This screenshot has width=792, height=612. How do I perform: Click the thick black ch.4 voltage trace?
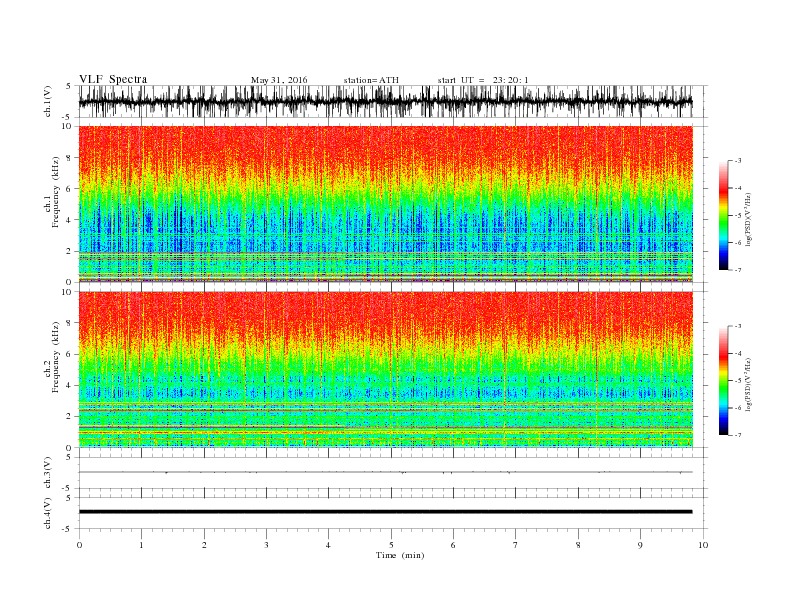tap(385, 512)
